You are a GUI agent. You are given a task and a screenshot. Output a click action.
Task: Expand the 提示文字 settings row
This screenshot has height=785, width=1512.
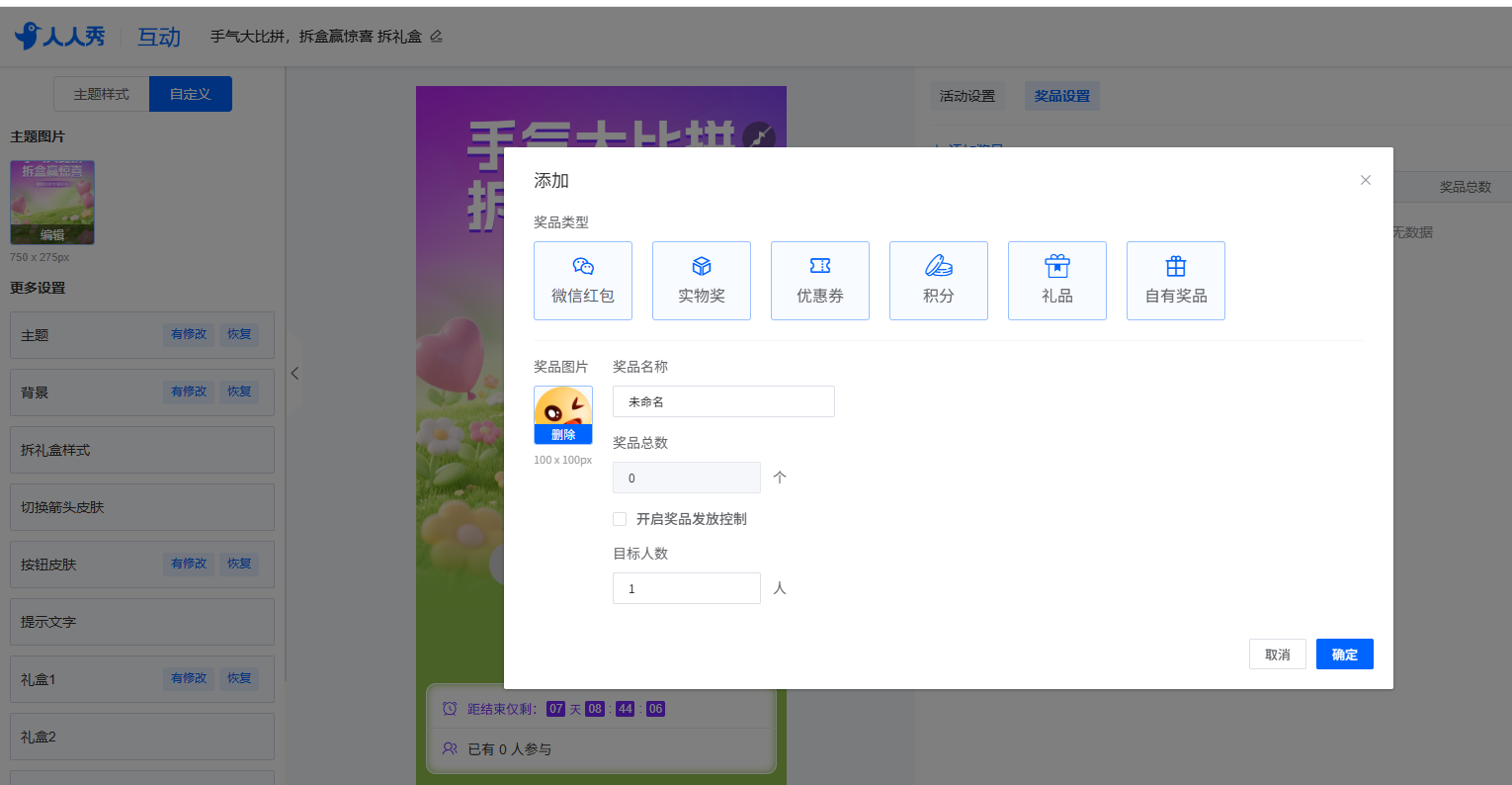click(x=142, y=622)
